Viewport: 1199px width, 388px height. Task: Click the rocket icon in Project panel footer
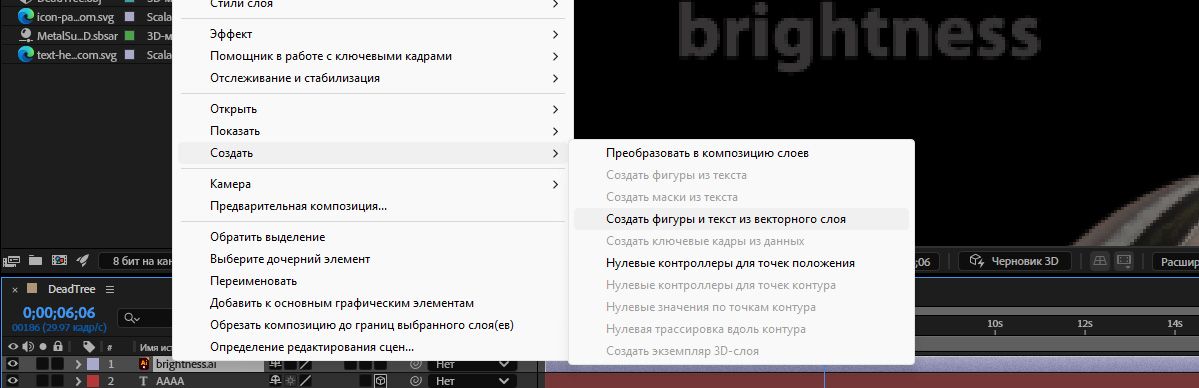[x=83, y=261]
